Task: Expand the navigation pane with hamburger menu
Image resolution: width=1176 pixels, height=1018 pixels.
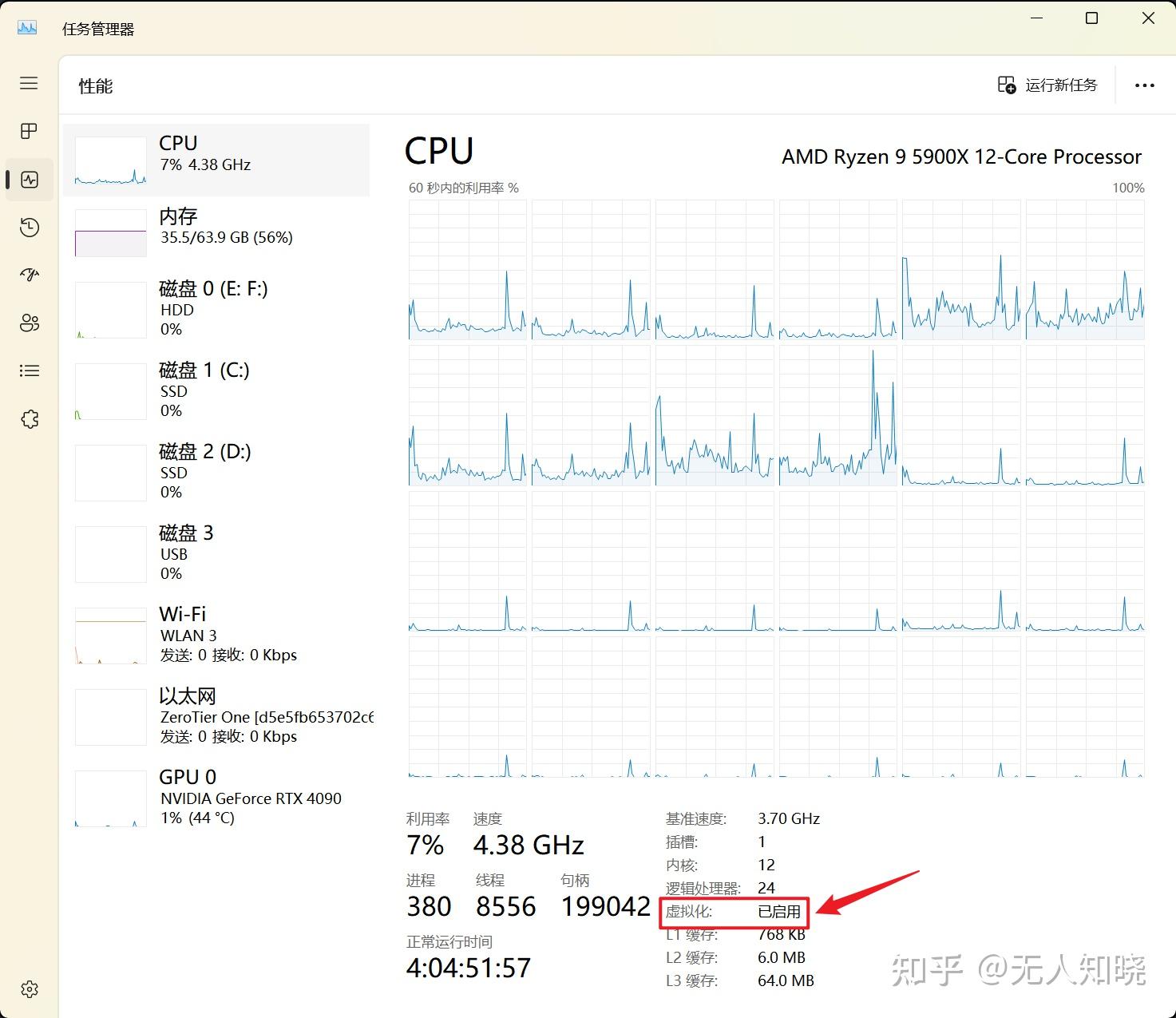Action: 29,82
